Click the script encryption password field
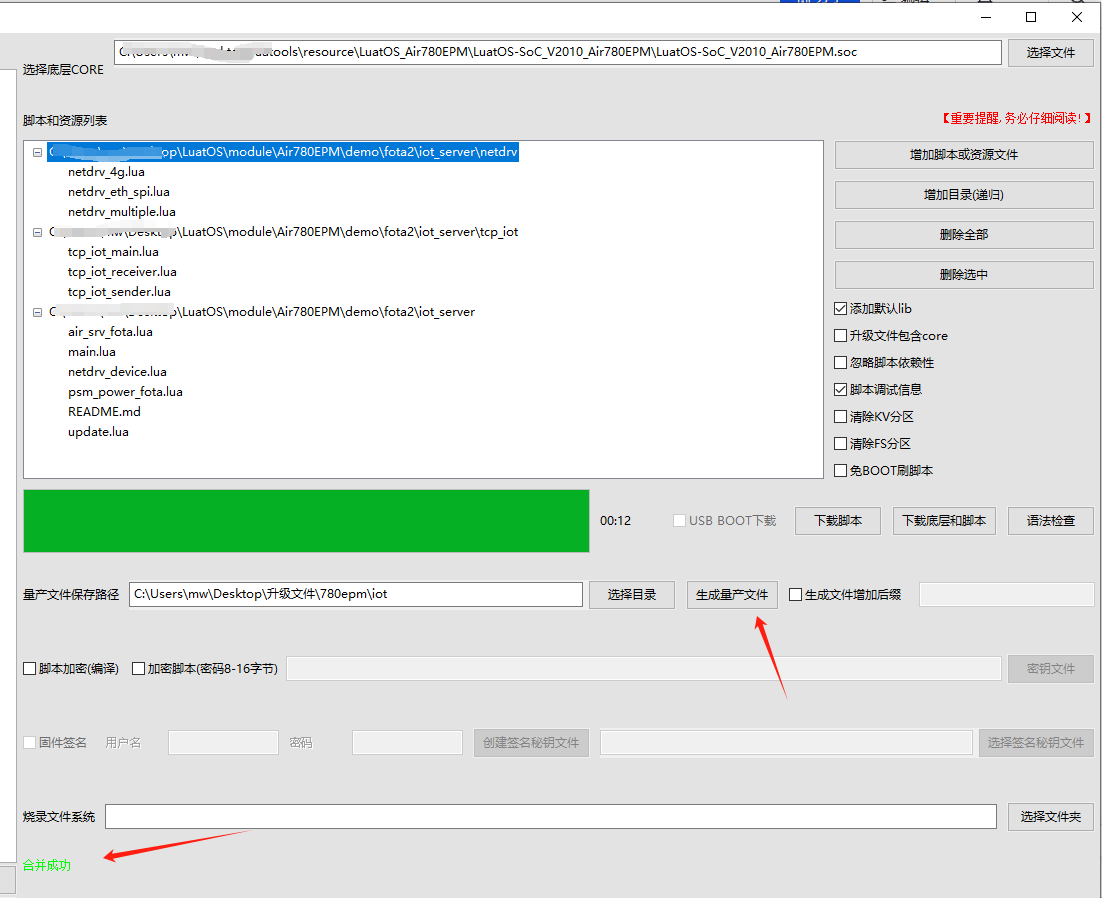The height and width of the screenshot is (898, 1102). (x=644, y=668)
